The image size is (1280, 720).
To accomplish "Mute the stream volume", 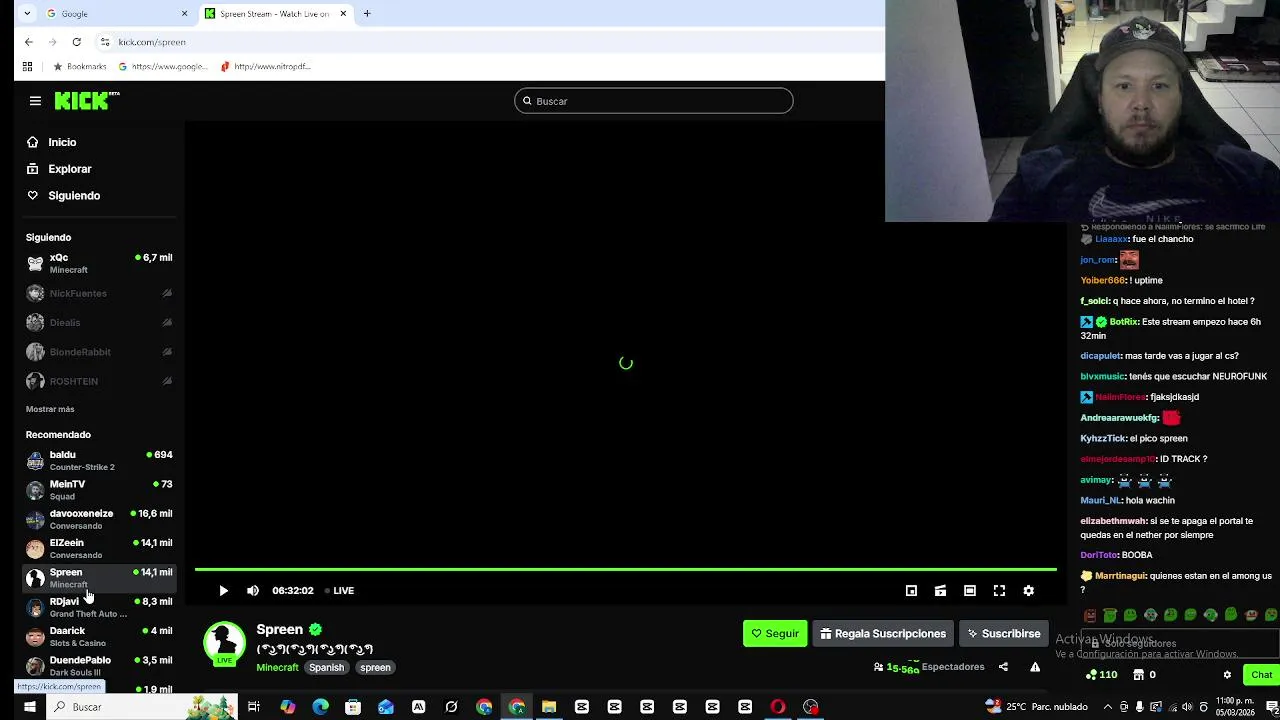I will [x=253, y=591].
